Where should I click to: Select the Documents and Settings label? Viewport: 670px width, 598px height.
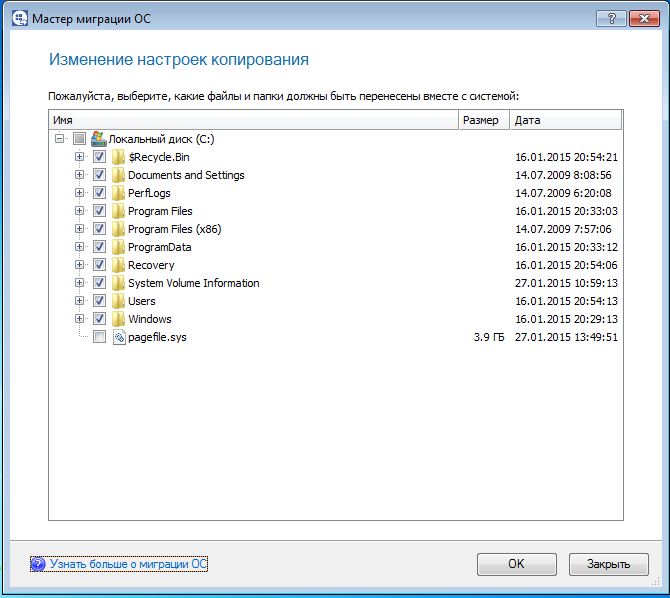pyautogui.click(x=186, y=175)
